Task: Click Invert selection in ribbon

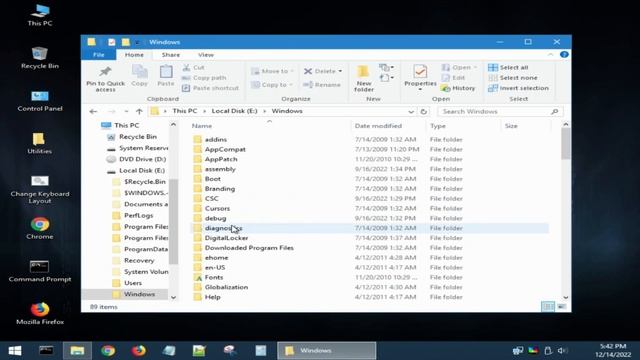Action: pos(519,88)
